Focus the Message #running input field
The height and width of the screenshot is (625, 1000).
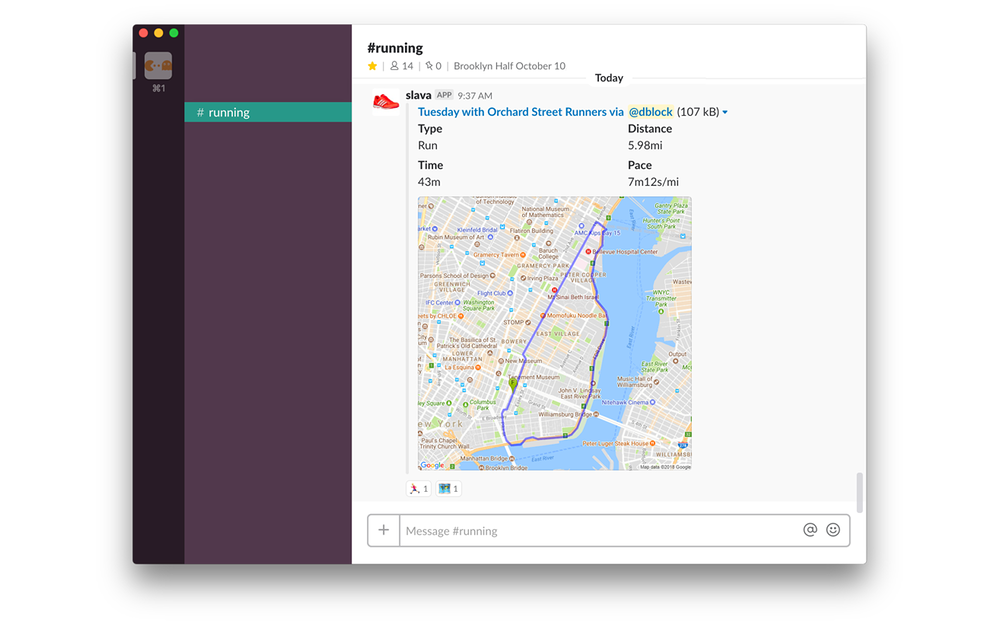pyautogui.click(x=599, y=531)
